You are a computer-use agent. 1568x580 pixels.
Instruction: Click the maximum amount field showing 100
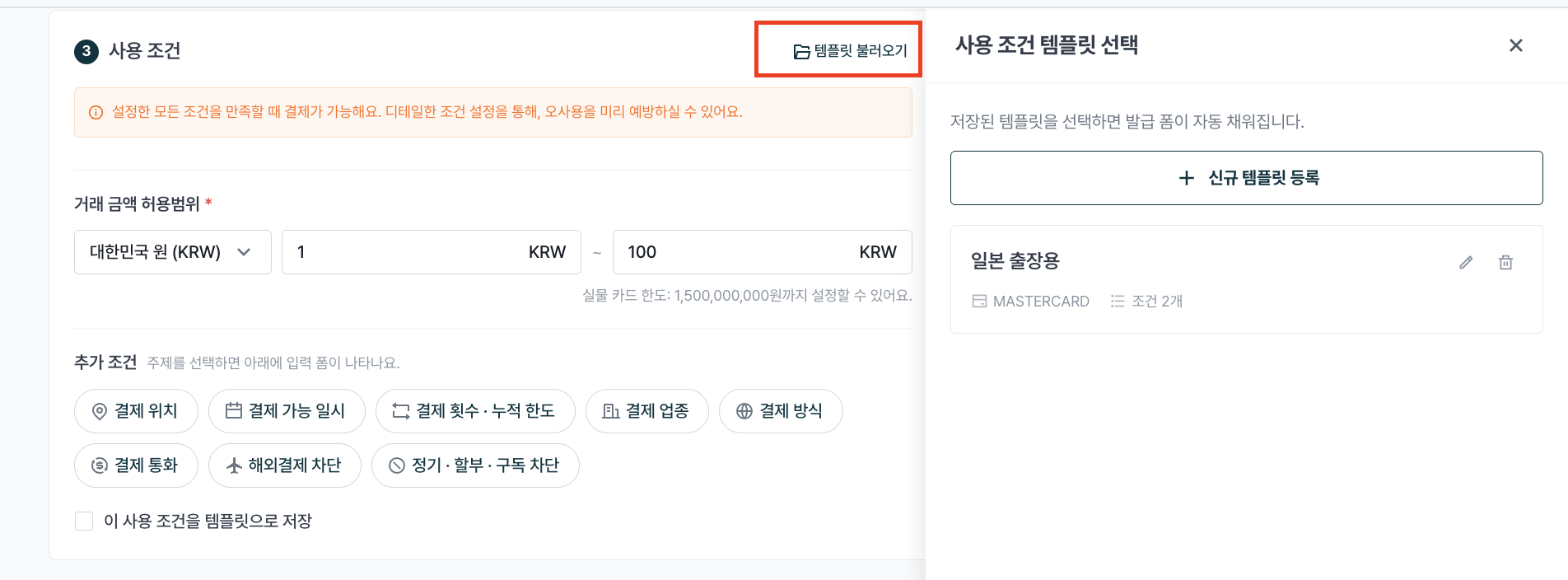763,252
